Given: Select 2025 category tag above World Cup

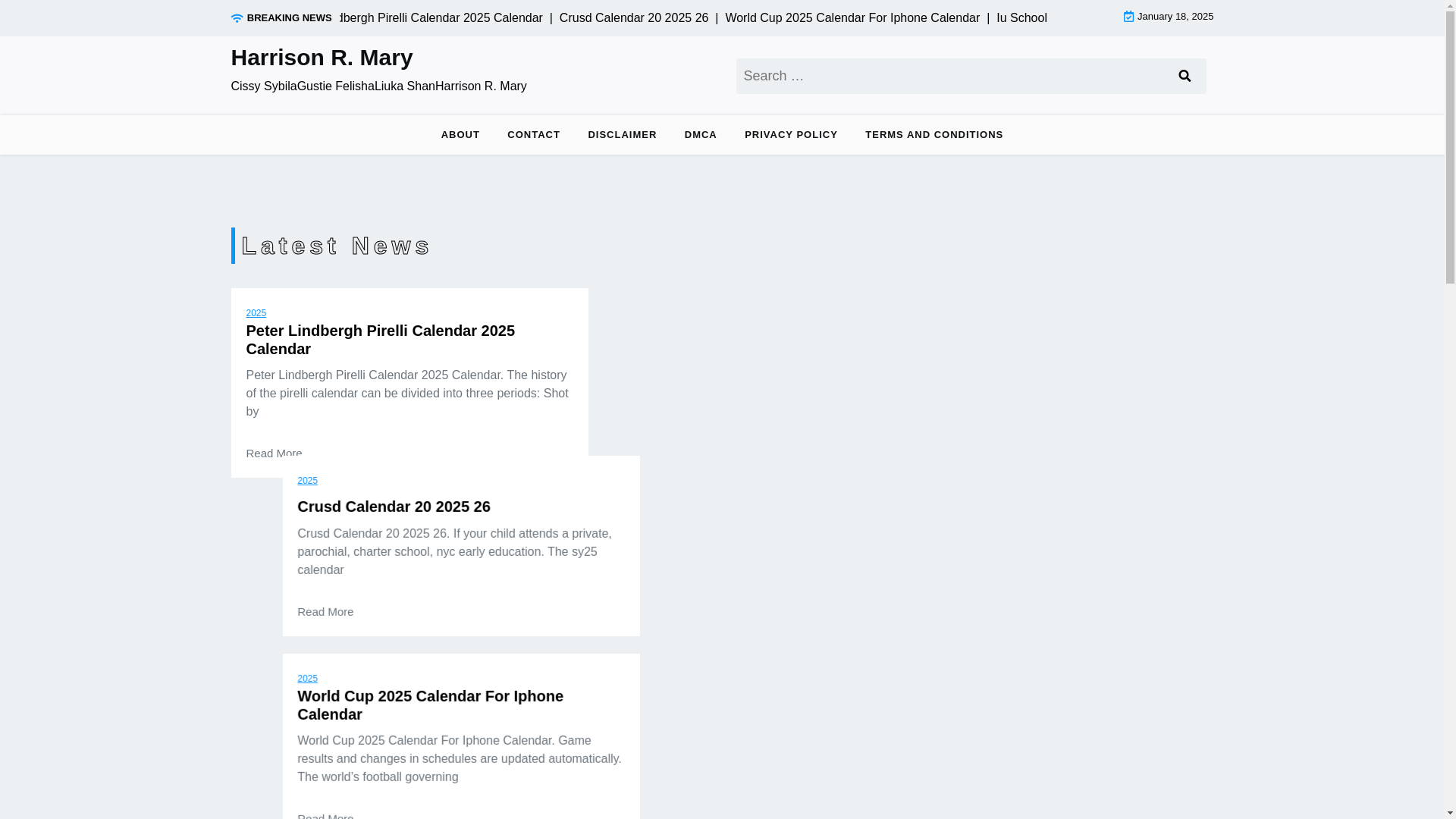Looking at the screenshot, I should click(307, 679).
